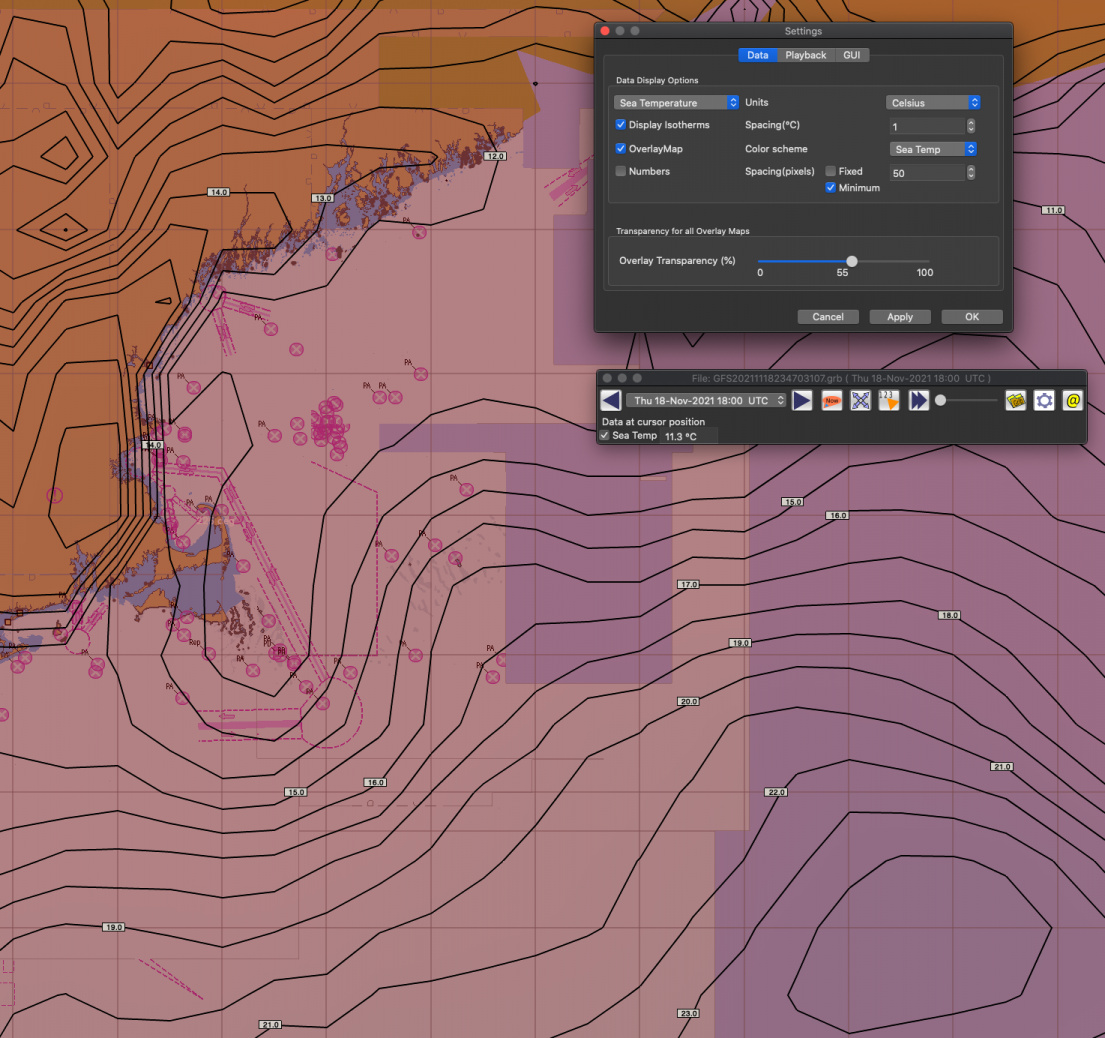This screenshot has width=1105, height=1038.
Task: Enable the Numbers checkbox
Action: click(620, 171)
